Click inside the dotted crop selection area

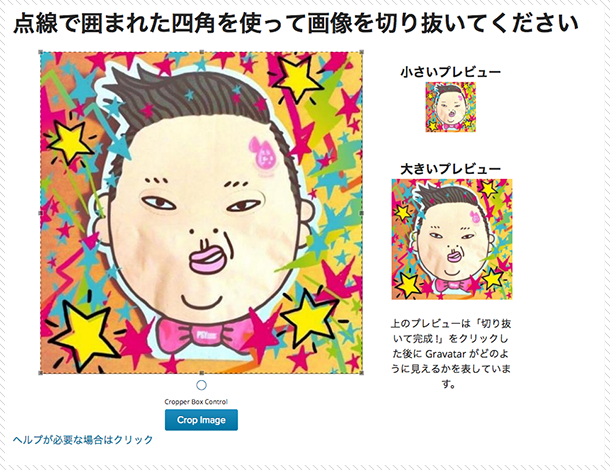[201, 212]
